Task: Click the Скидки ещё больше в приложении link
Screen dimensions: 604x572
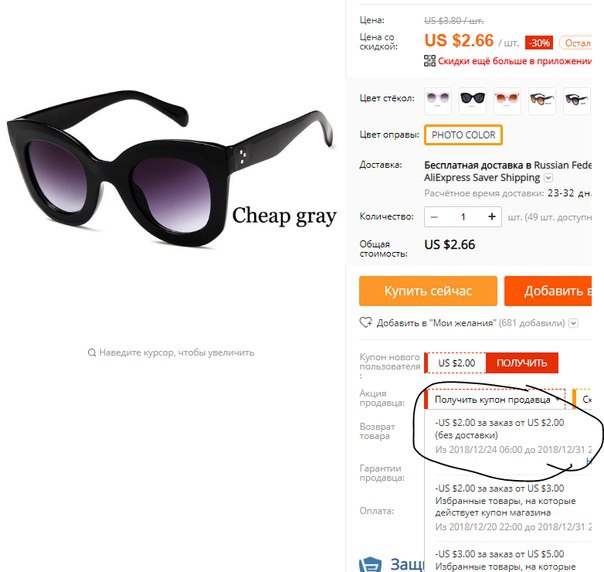Action: click(x=515, y=61)
